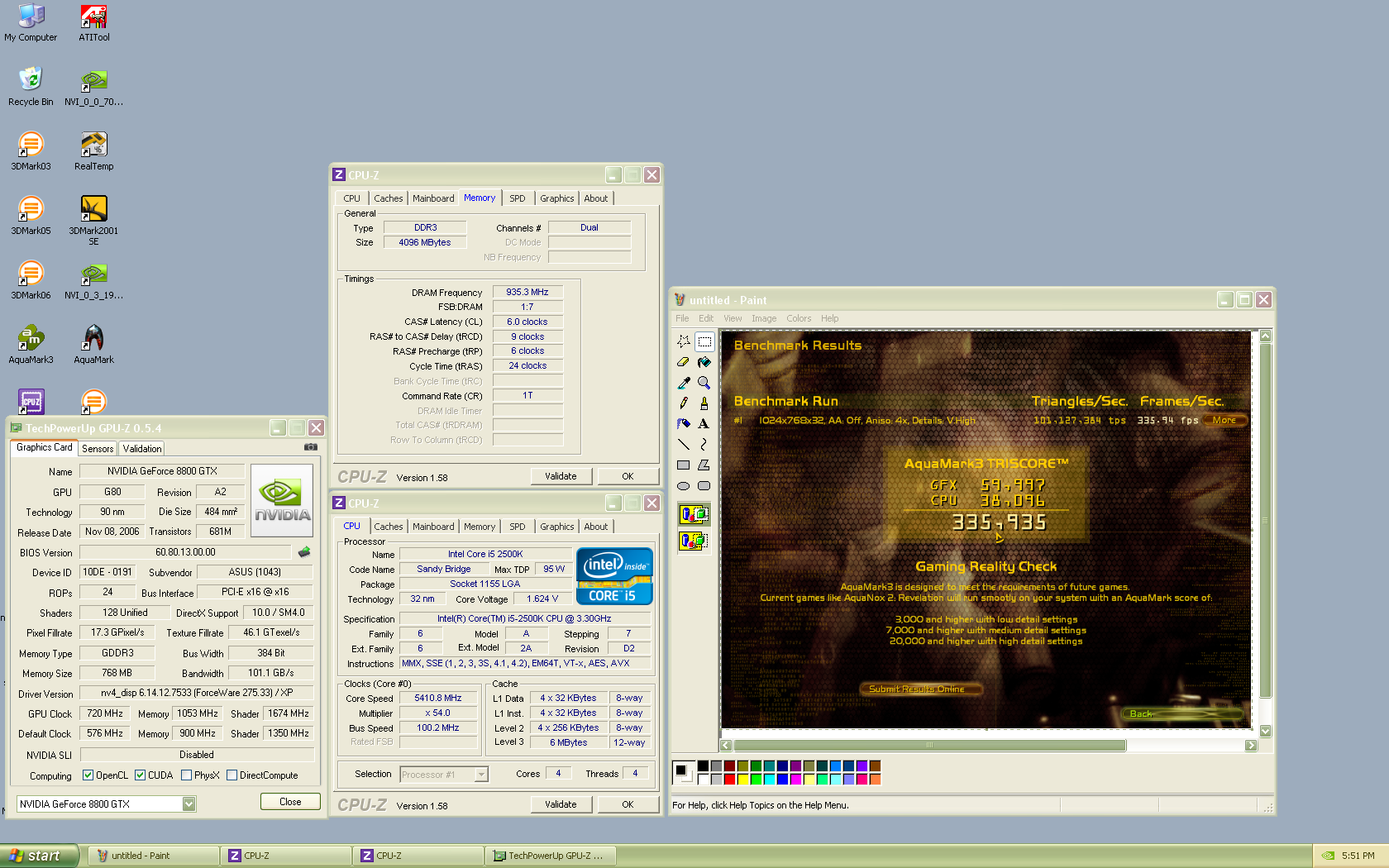This screenshot has width=1389, height=868.
Task: Select the Text tool in Paint
Action: click(704, 424)
